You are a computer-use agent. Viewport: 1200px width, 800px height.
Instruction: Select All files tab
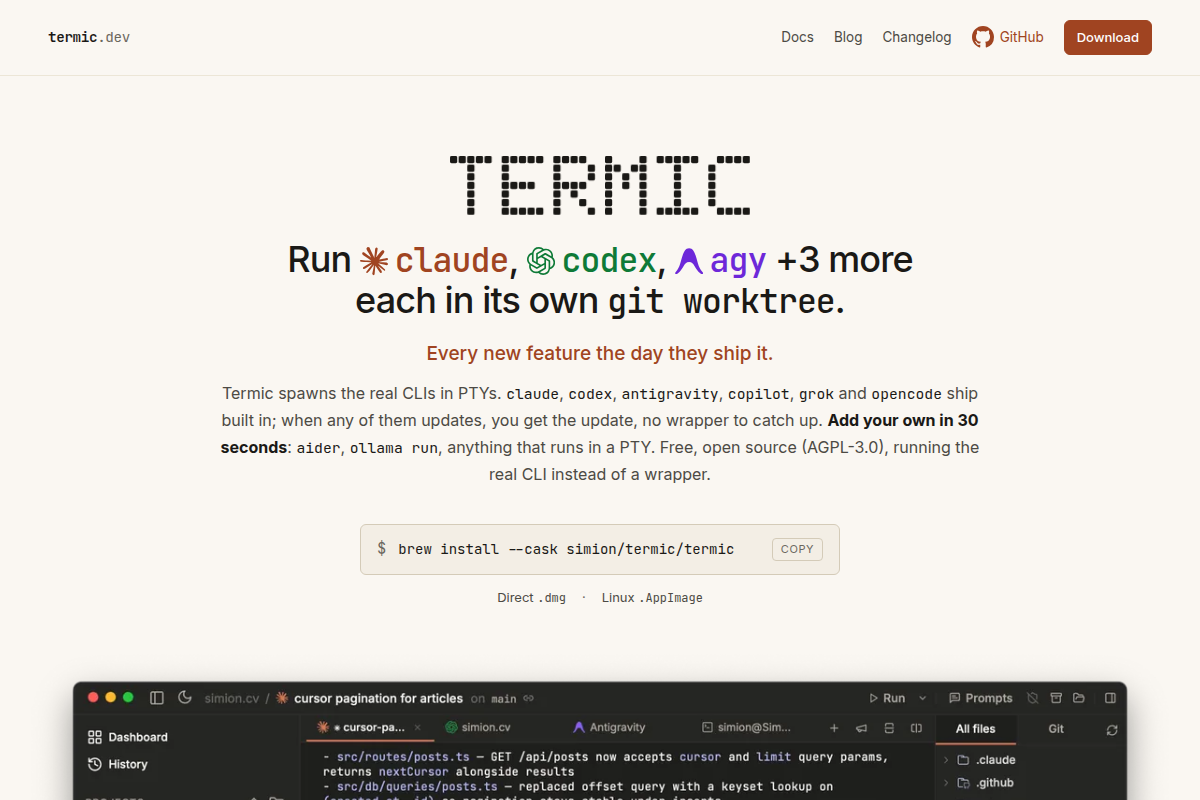coord(976,729)
